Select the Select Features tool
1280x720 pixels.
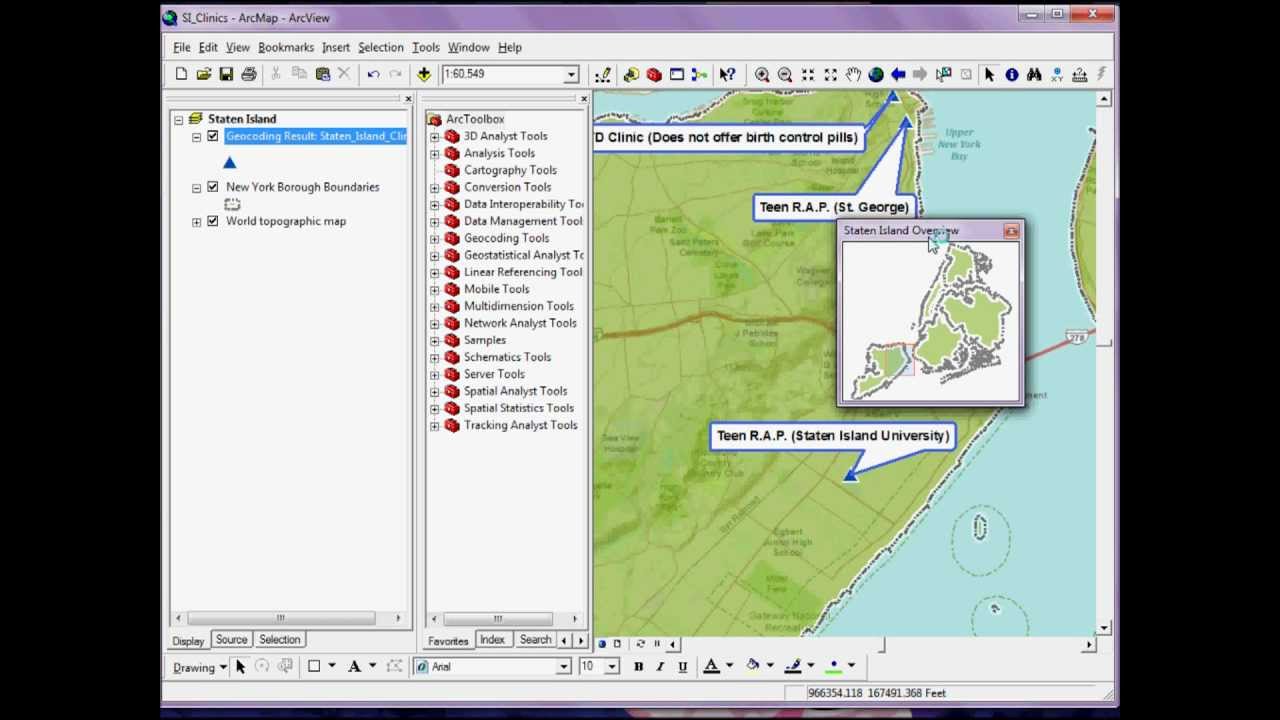[943, 75]
